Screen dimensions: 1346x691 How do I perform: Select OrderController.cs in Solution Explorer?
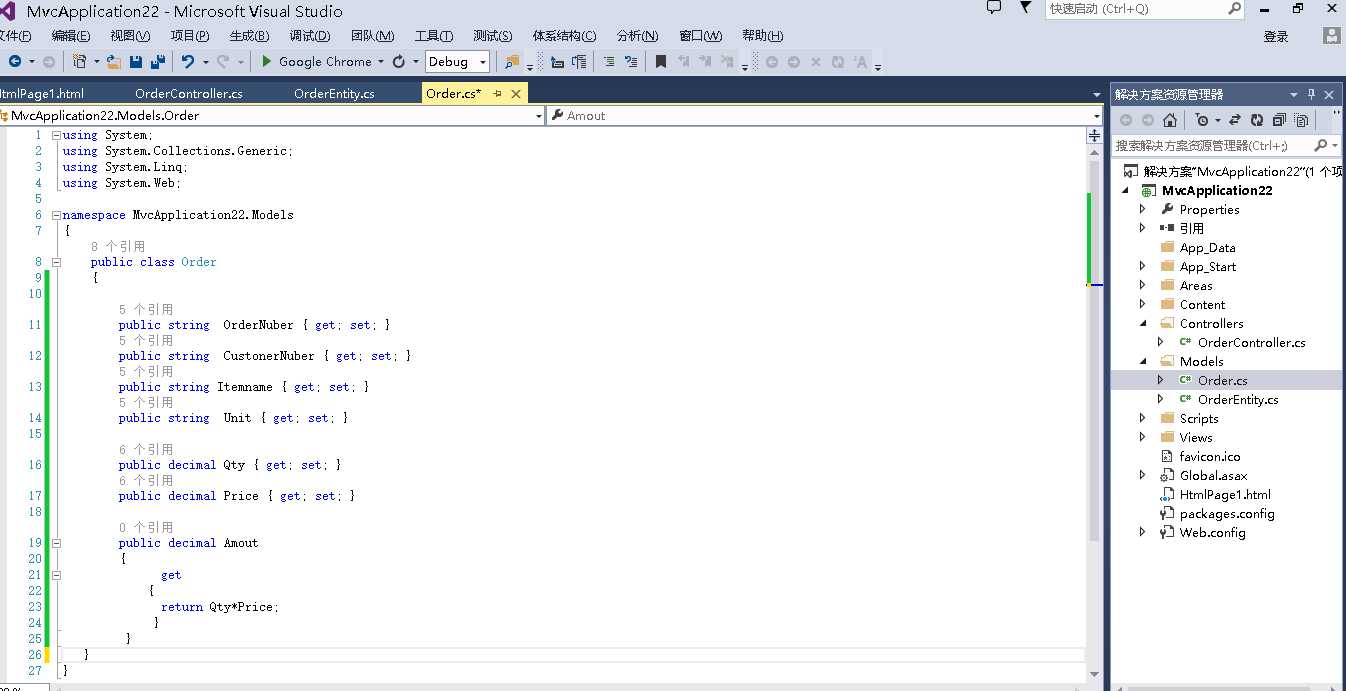[x=1251, y=343]
